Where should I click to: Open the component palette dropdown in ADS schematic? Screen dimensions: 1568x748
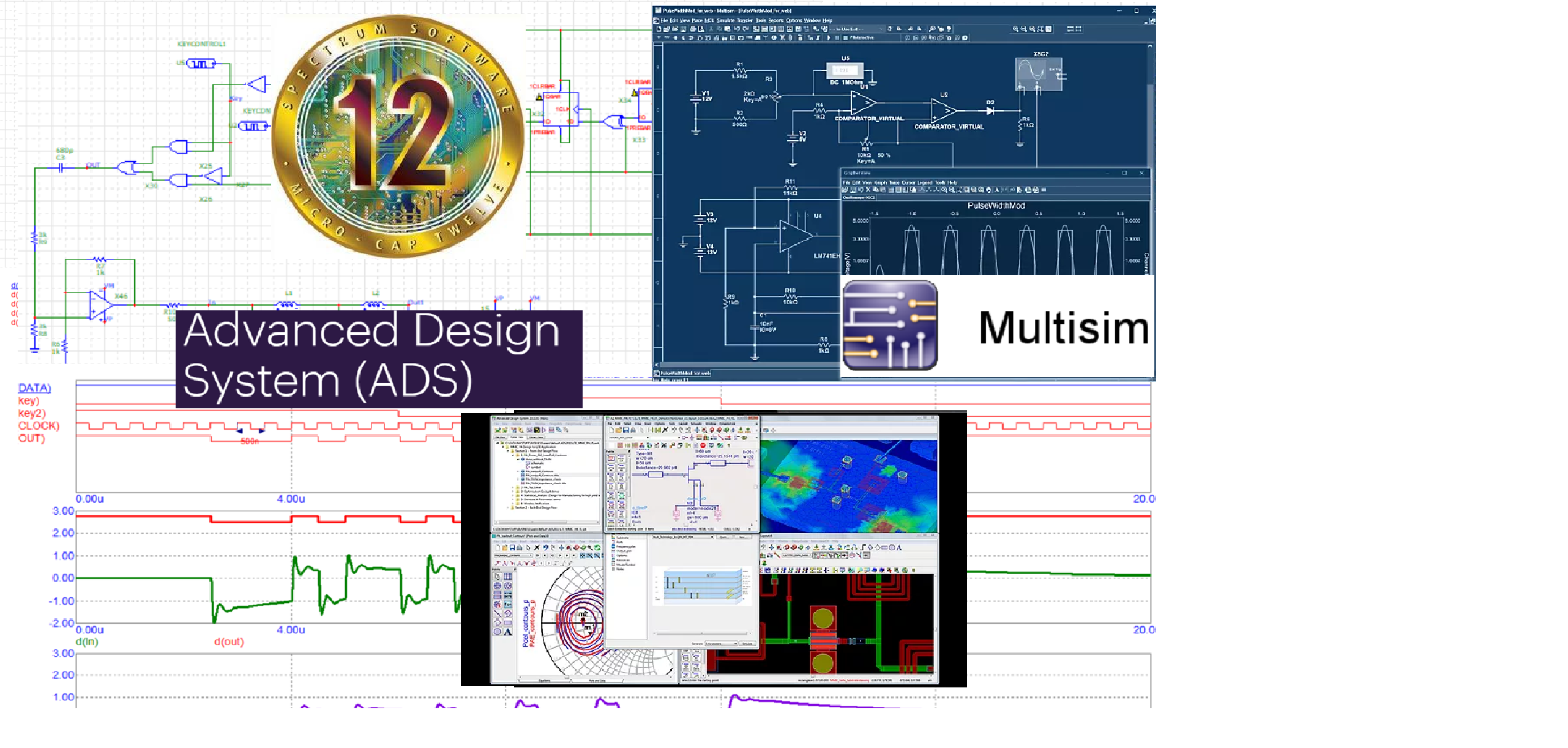648,438
